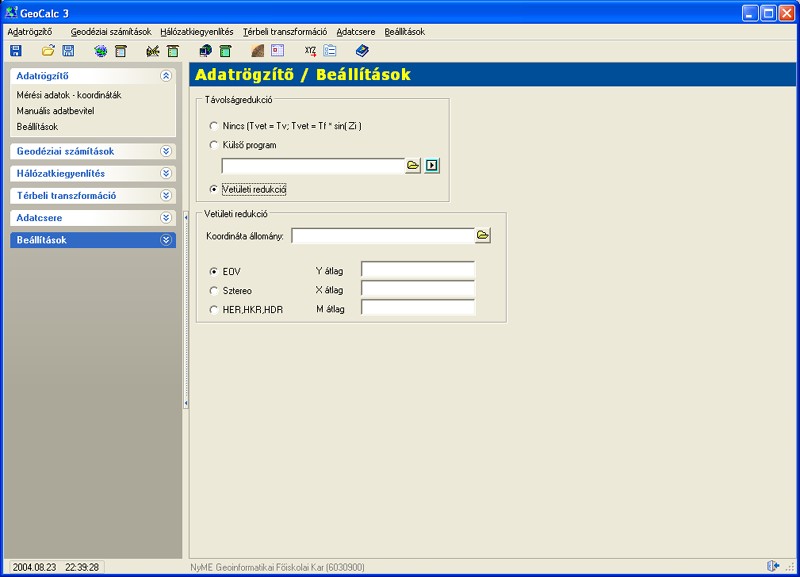
Task: Click the monitor with globe toolbar icon
Action: click(206, 51)
